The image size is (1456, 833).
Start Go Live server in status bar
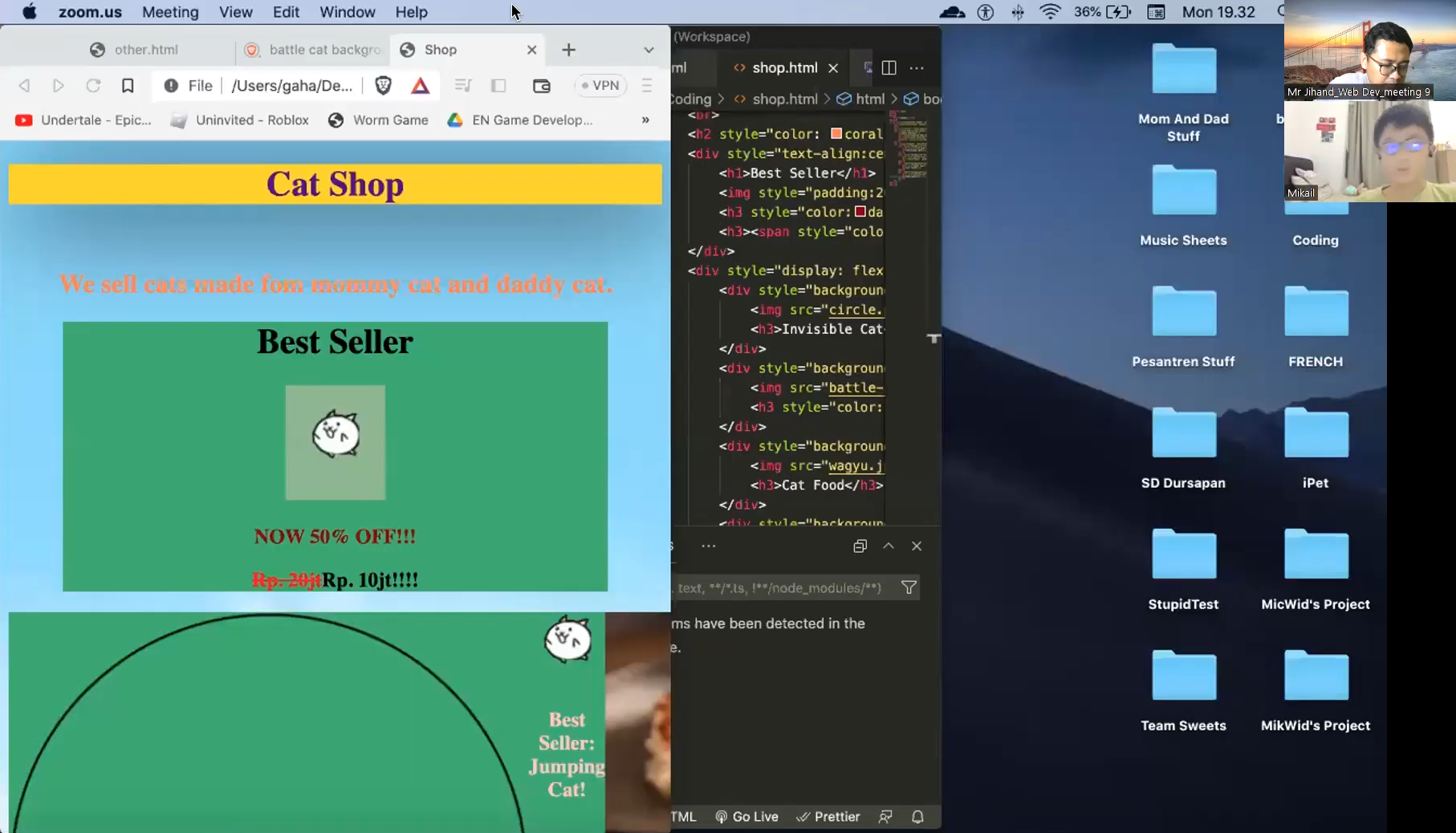pyautogui.click(x=746, y=816)
